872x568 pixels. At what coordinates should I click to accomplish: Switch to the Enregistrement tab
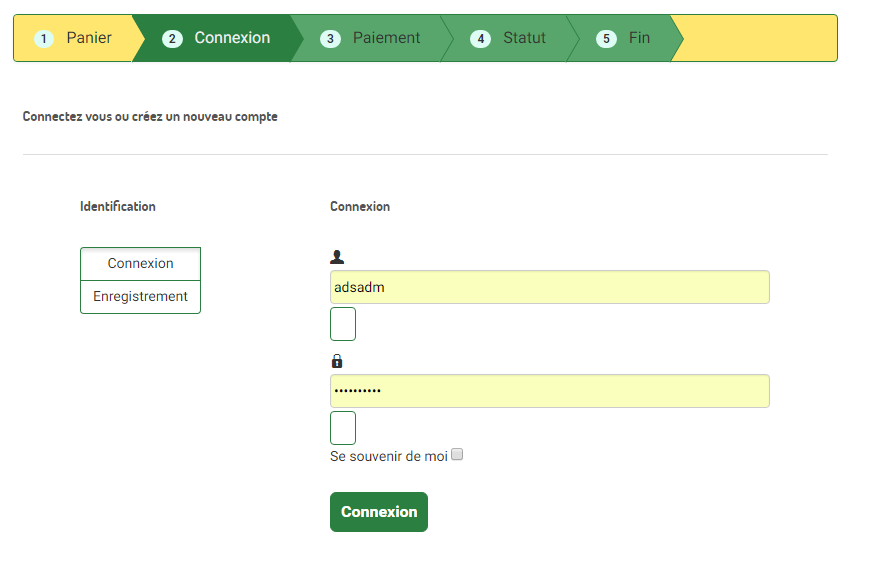pyautogui.click(x=140, y=297)
